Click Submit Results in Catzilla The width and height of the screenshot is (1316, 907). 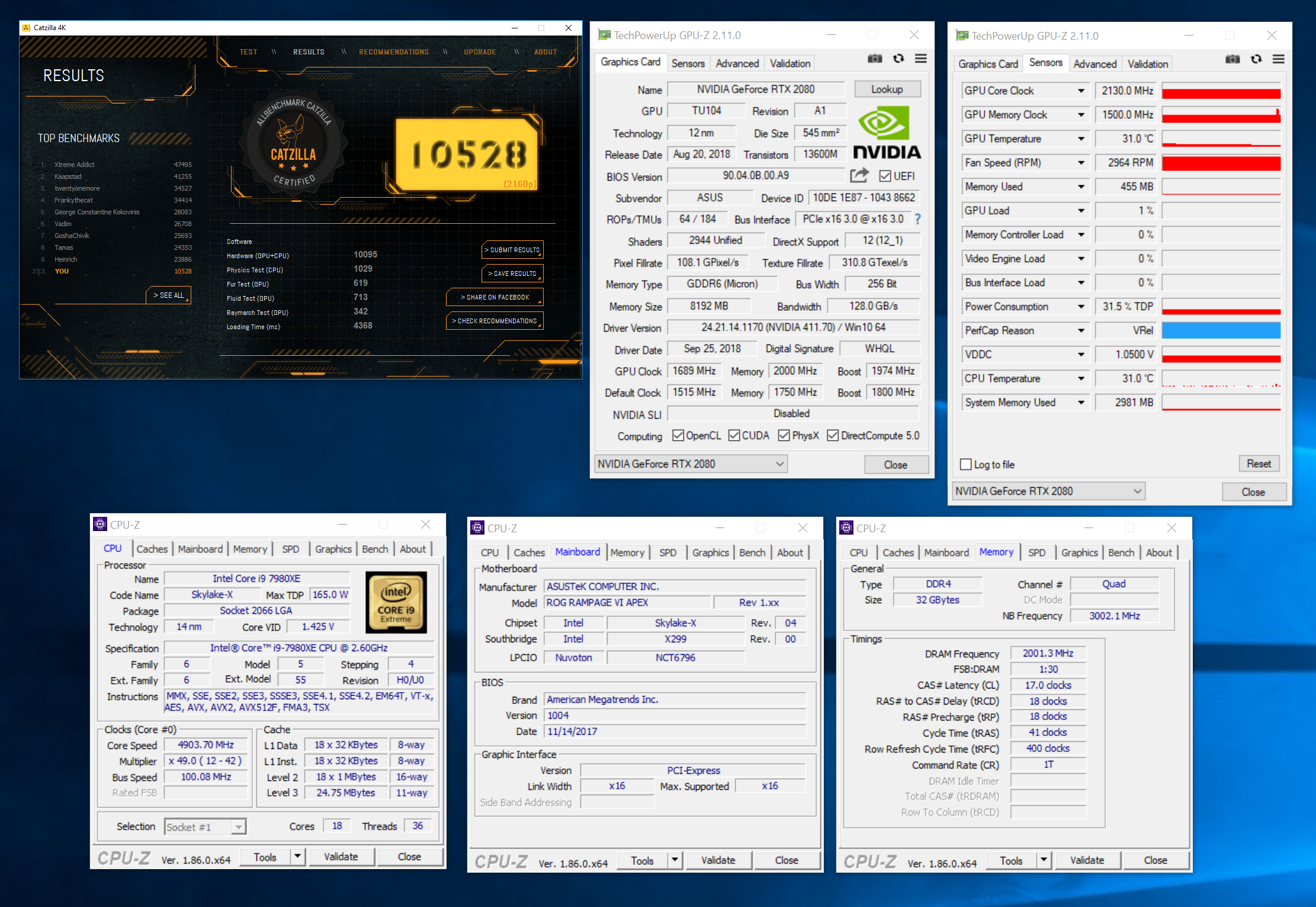point(512,250)
